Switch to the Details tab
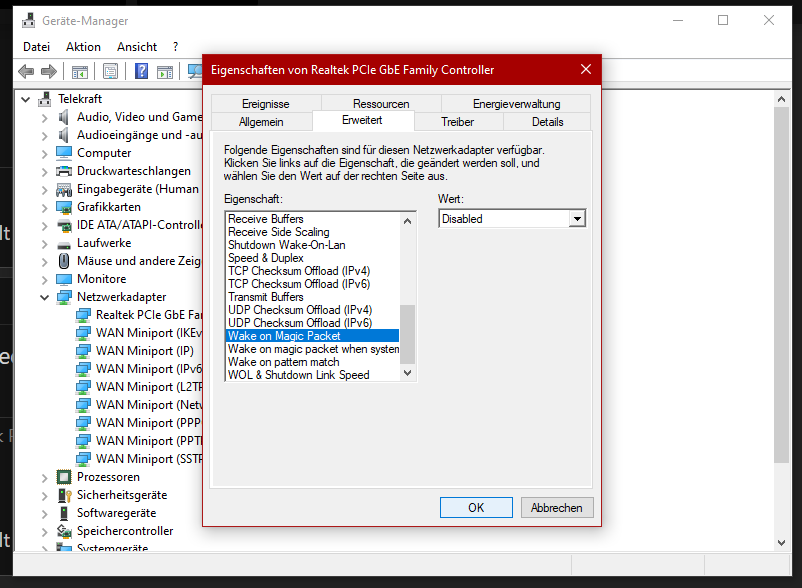 pyautogui.click(x=547, y=122)
